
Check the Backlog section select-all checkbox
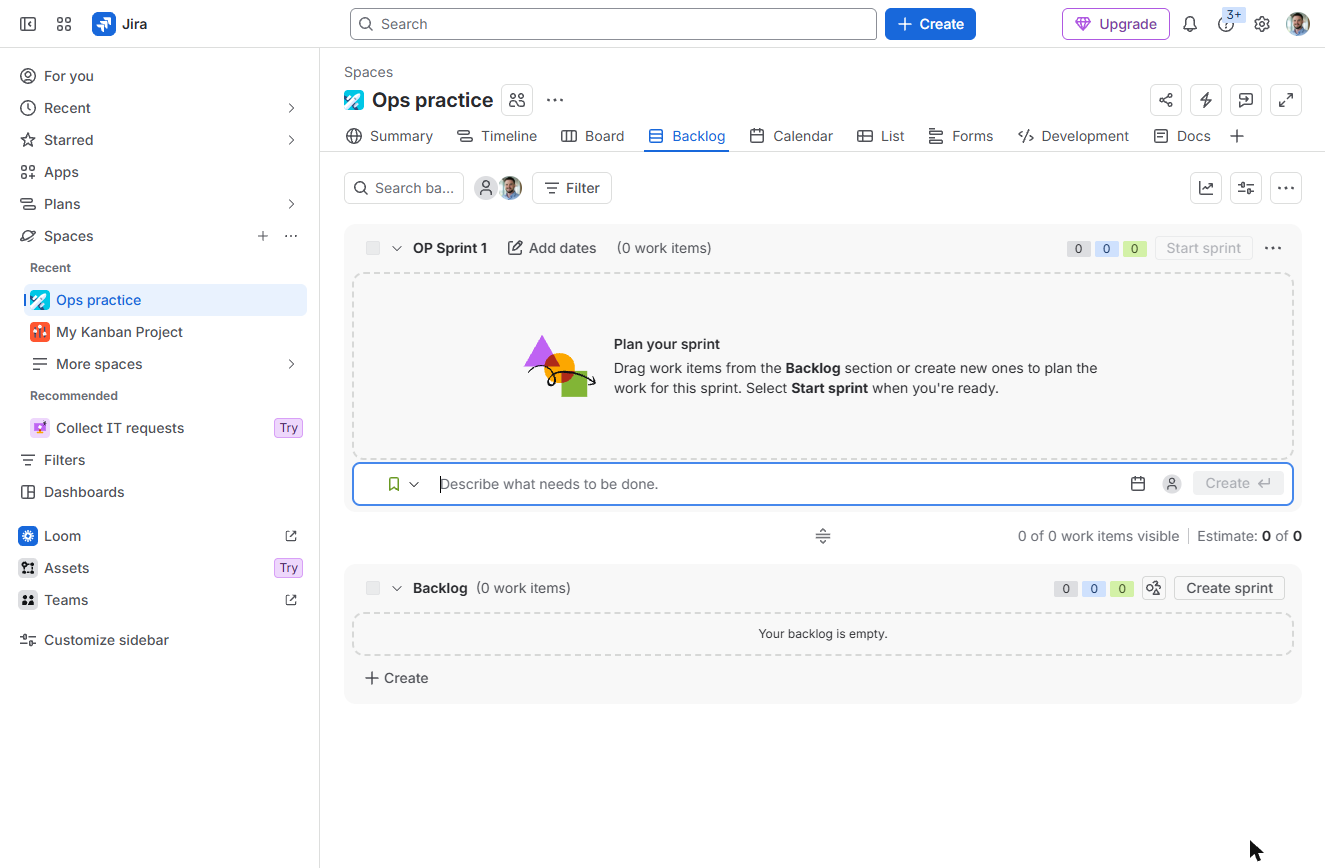click(x=373, y=588)
